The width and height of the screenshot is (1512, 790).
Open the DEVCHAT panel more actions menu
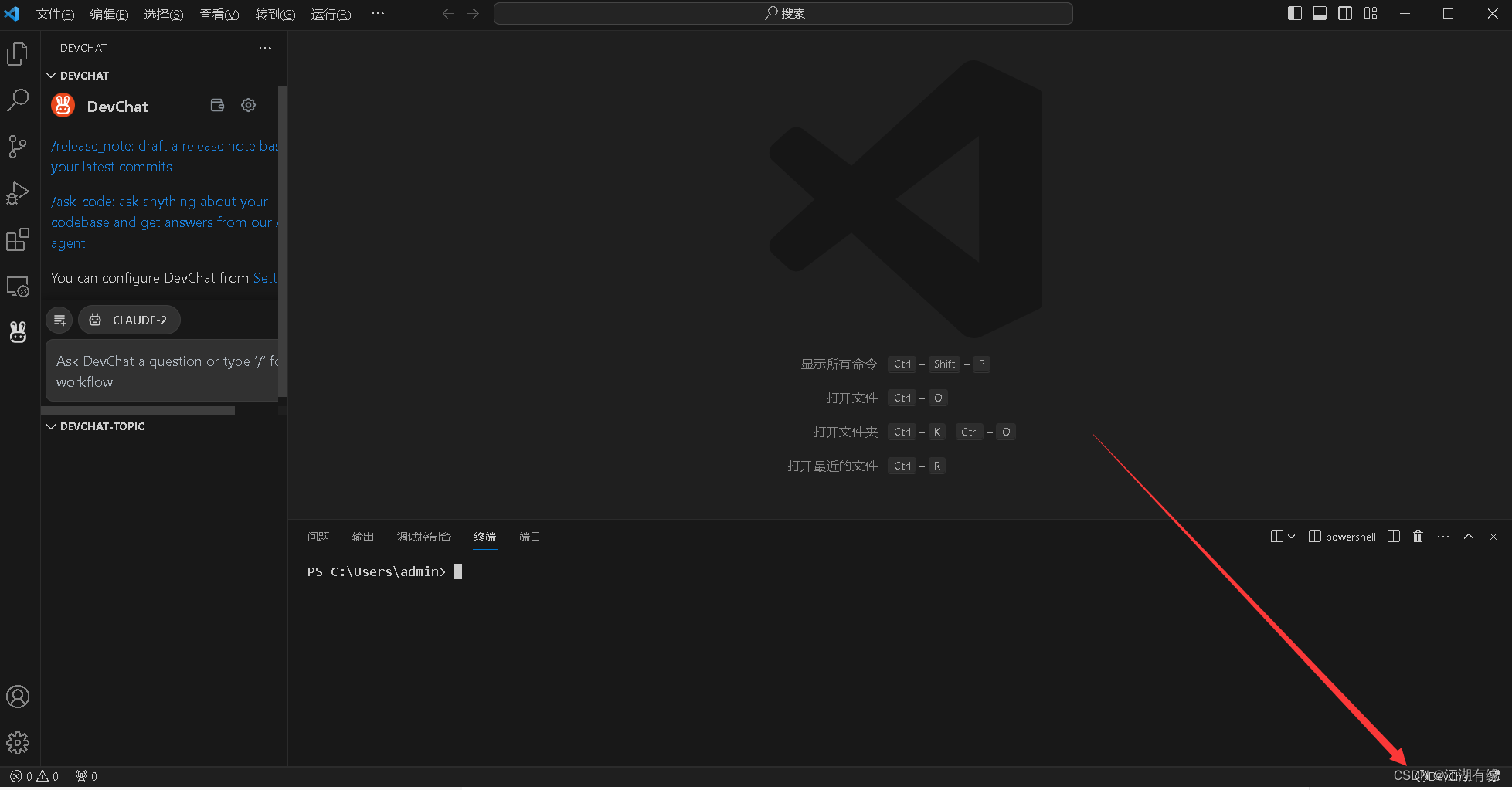pos(265,48)
